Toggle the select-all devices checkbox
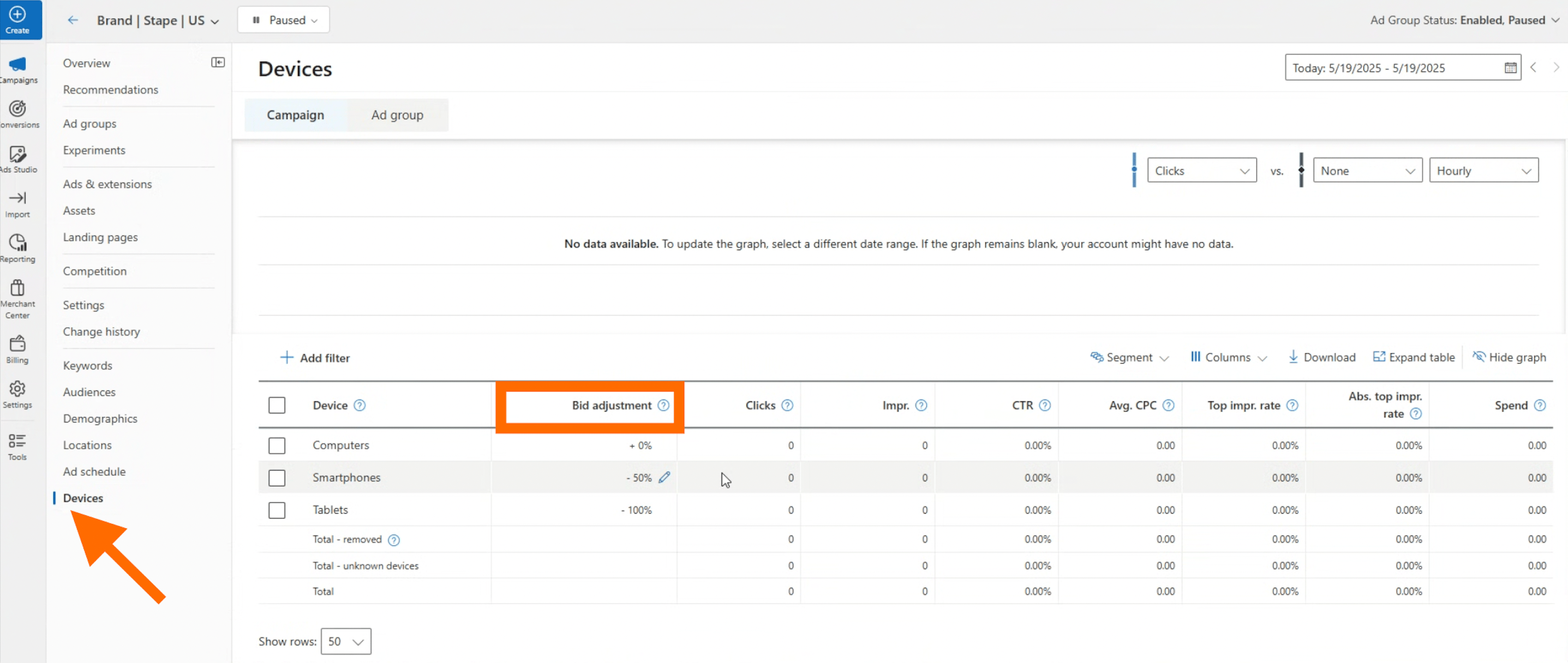 [x=277, y=405]
